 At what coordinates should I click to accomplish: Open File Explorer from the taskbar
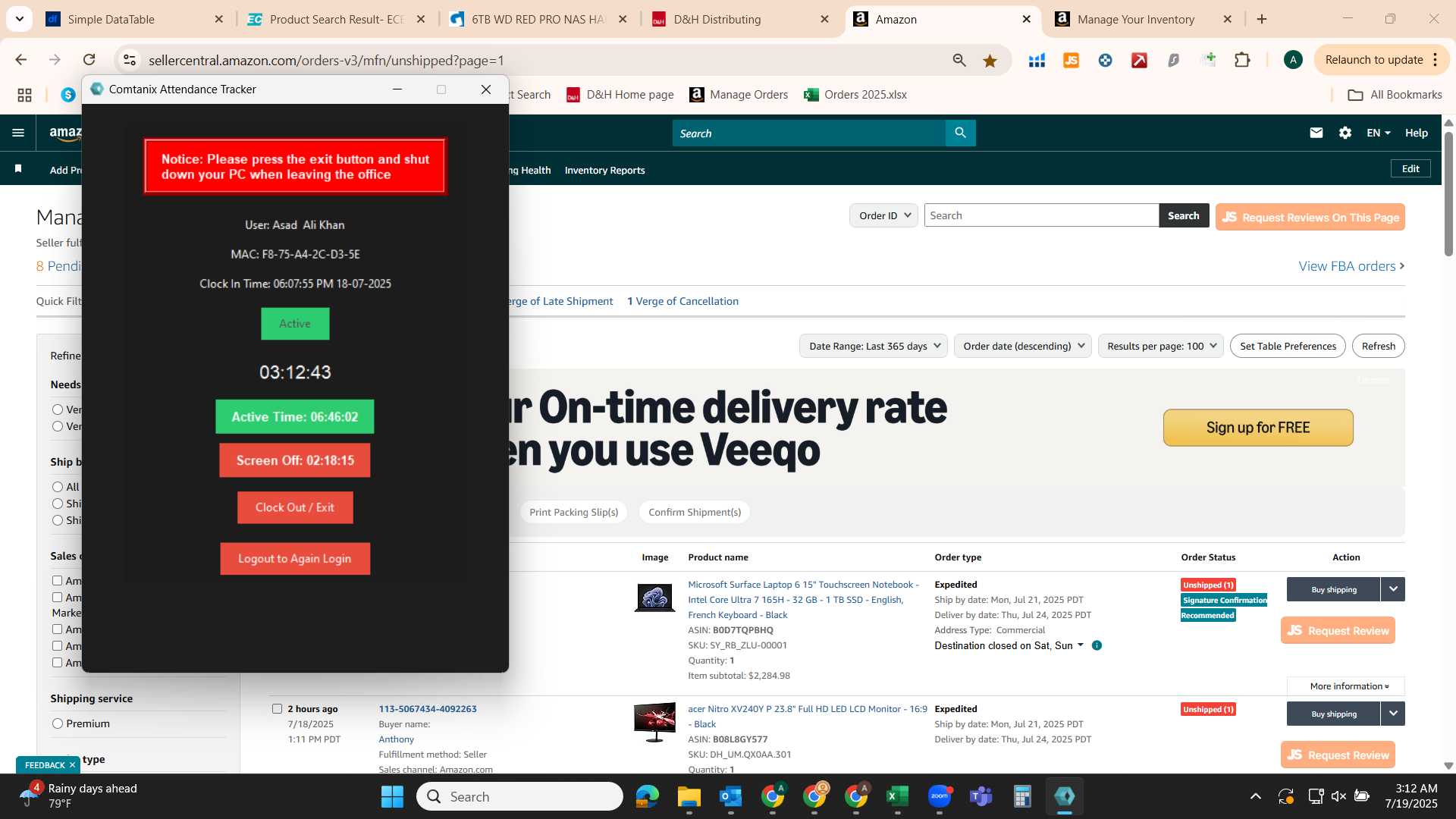[x=689, y=796]
